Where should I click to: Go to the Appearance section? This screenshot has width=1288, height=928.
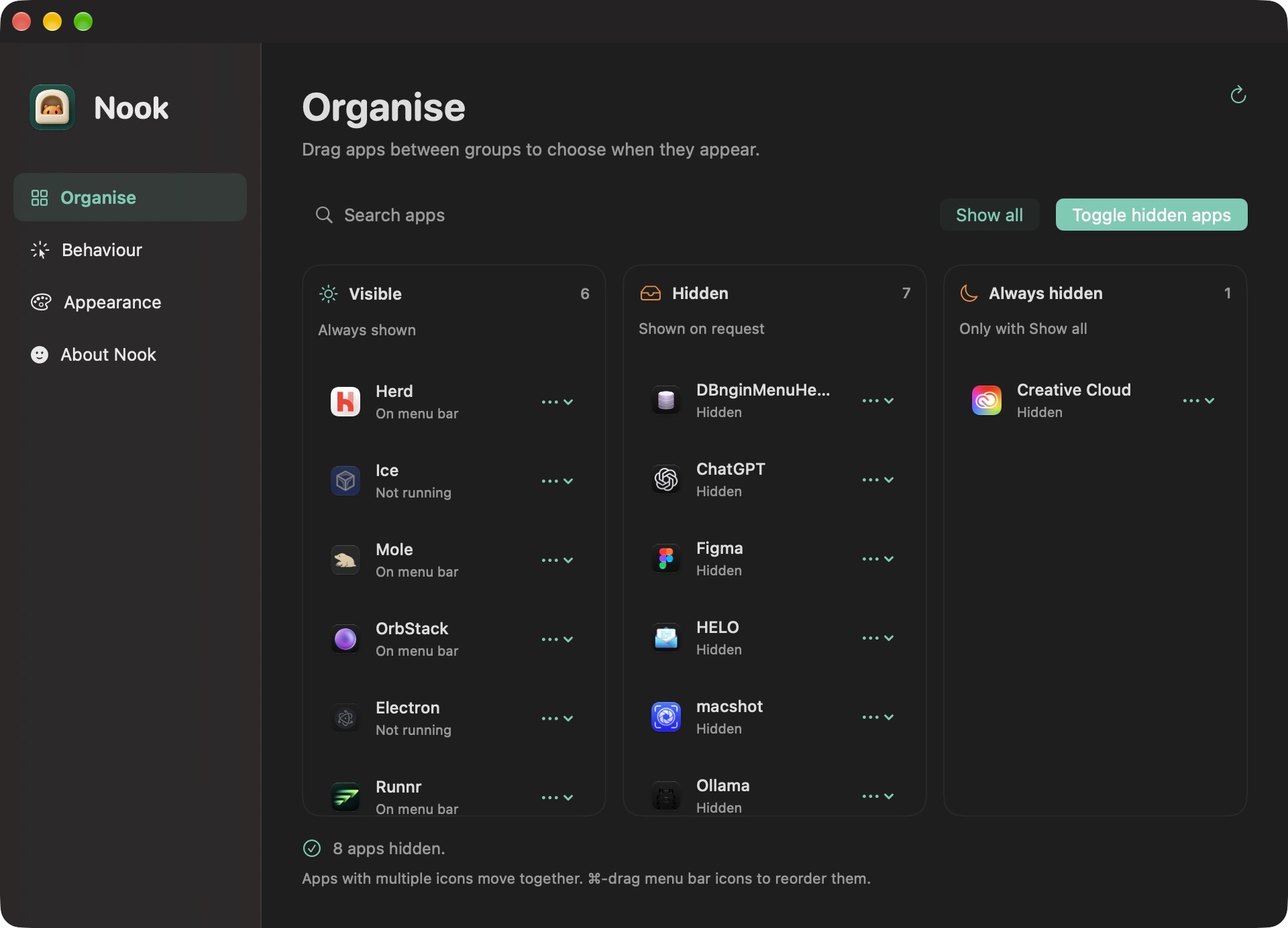(x=130, y=302)
